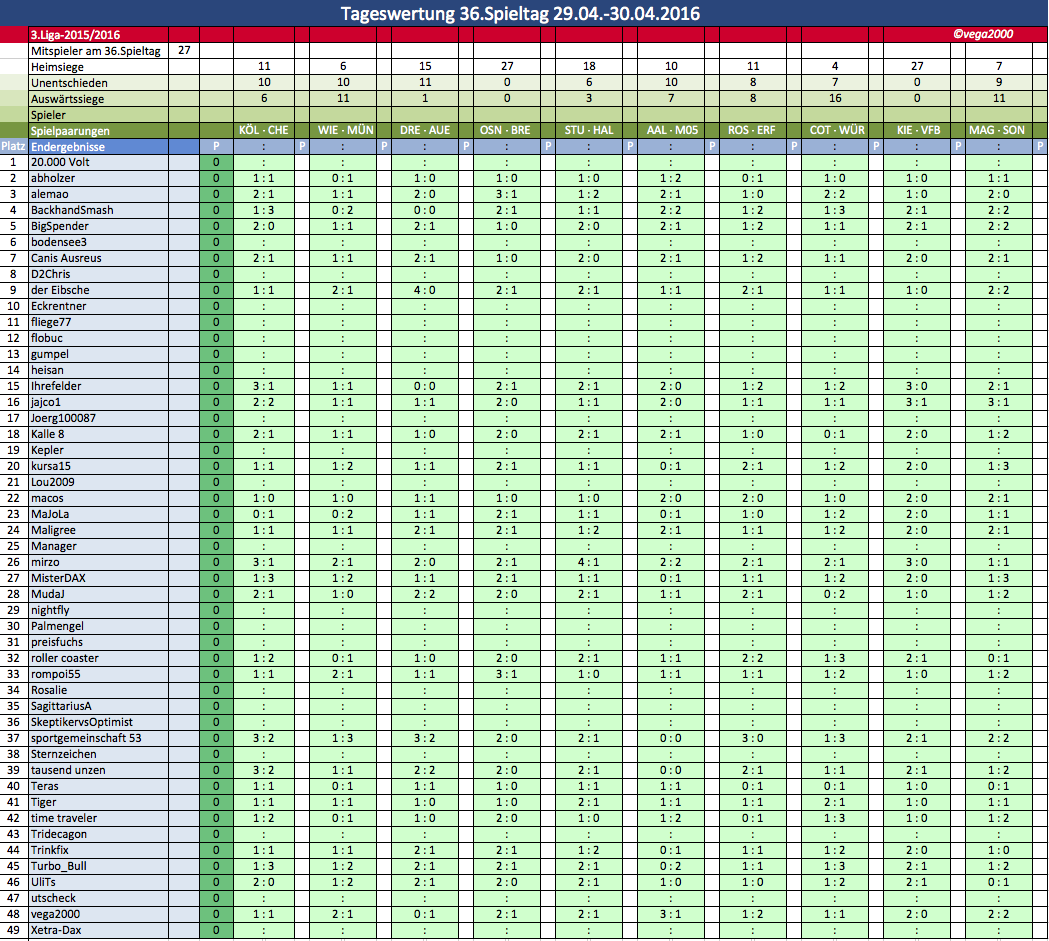Click player name time traveler

pyautogui.click(x=64, y=819)
